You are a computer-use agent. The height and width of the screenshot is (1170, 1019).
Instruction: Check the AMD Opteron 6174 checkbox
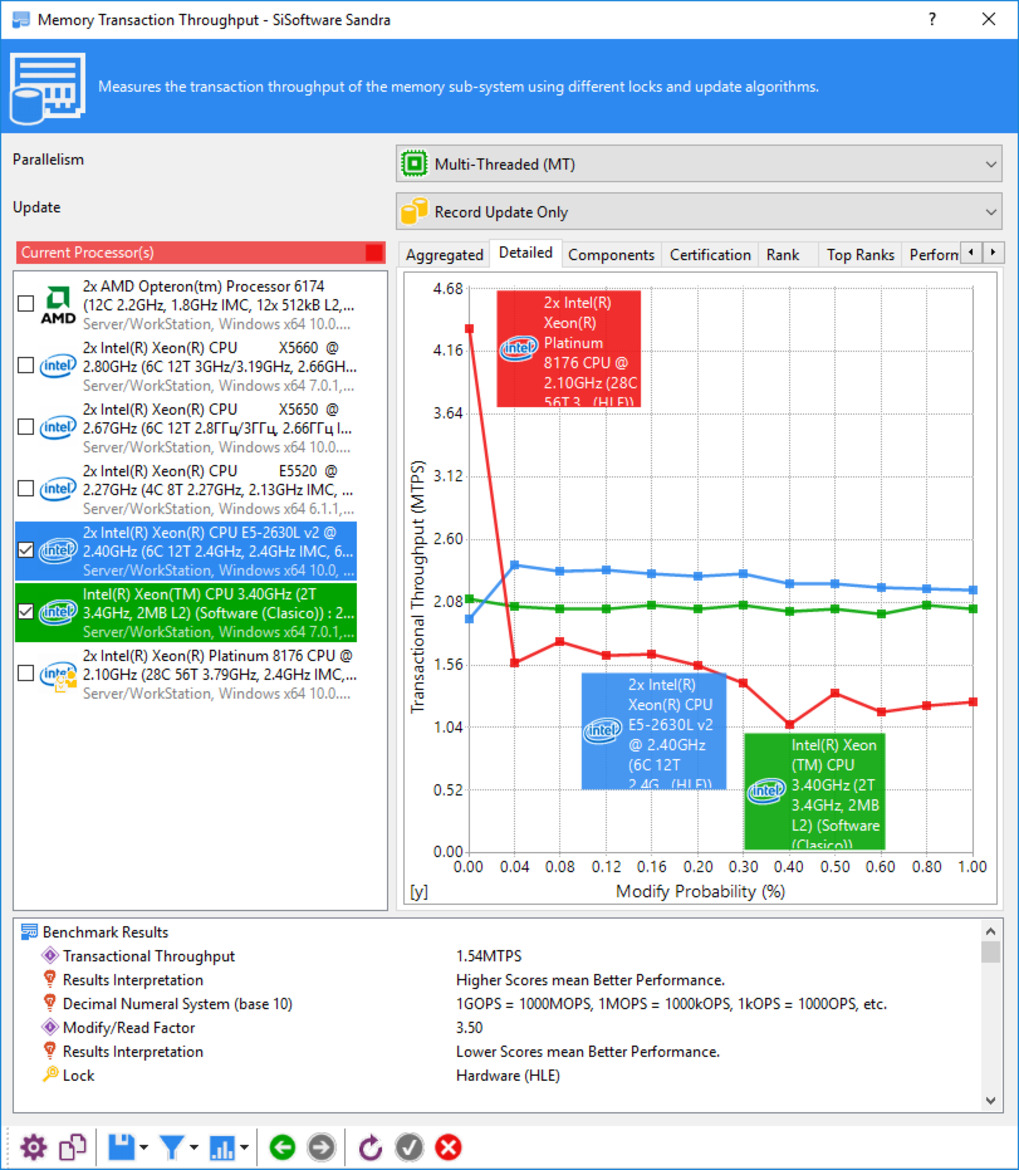(x=26, y=304)
